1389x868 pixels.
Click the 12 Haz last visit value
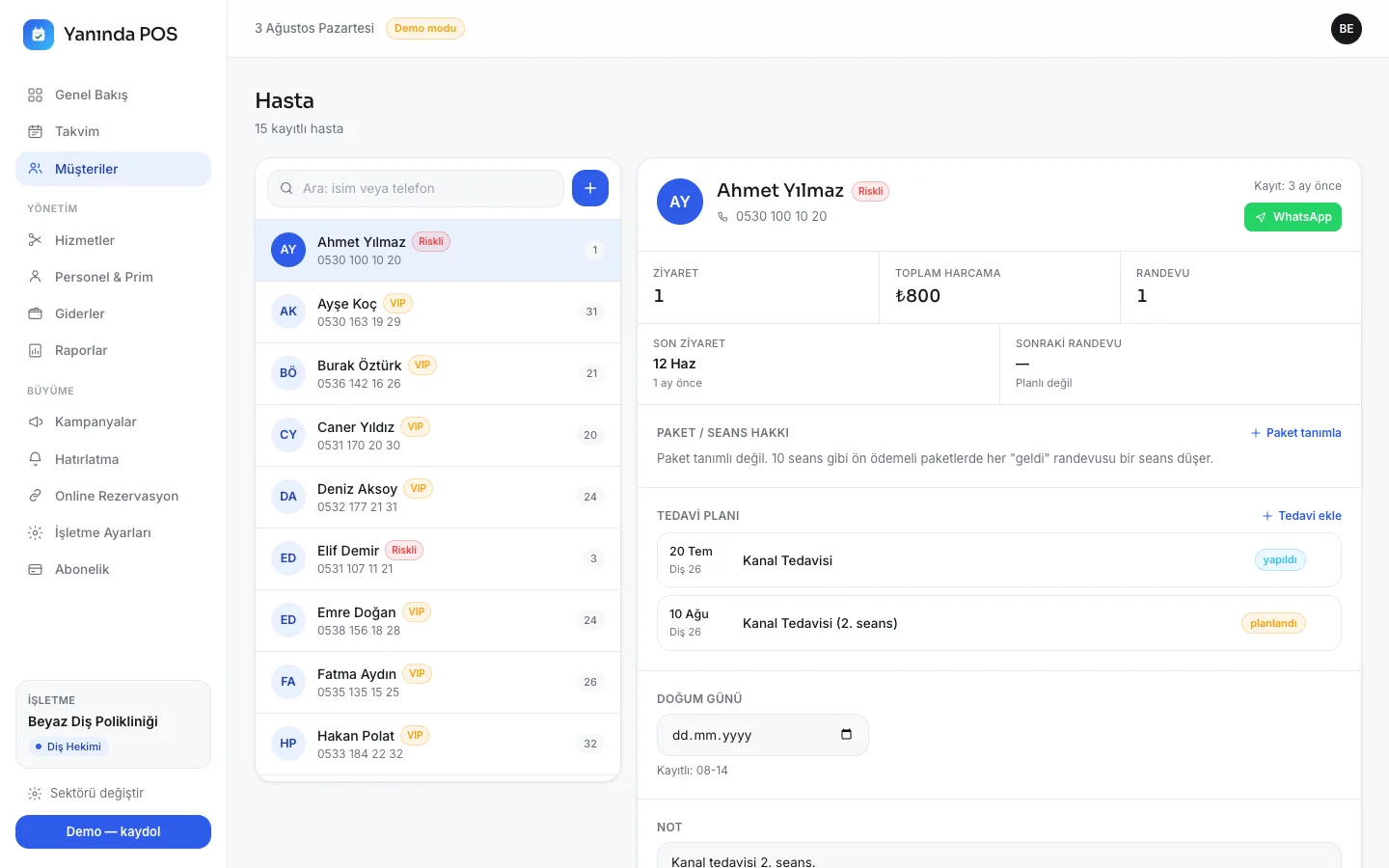click(x=674, y=364)
